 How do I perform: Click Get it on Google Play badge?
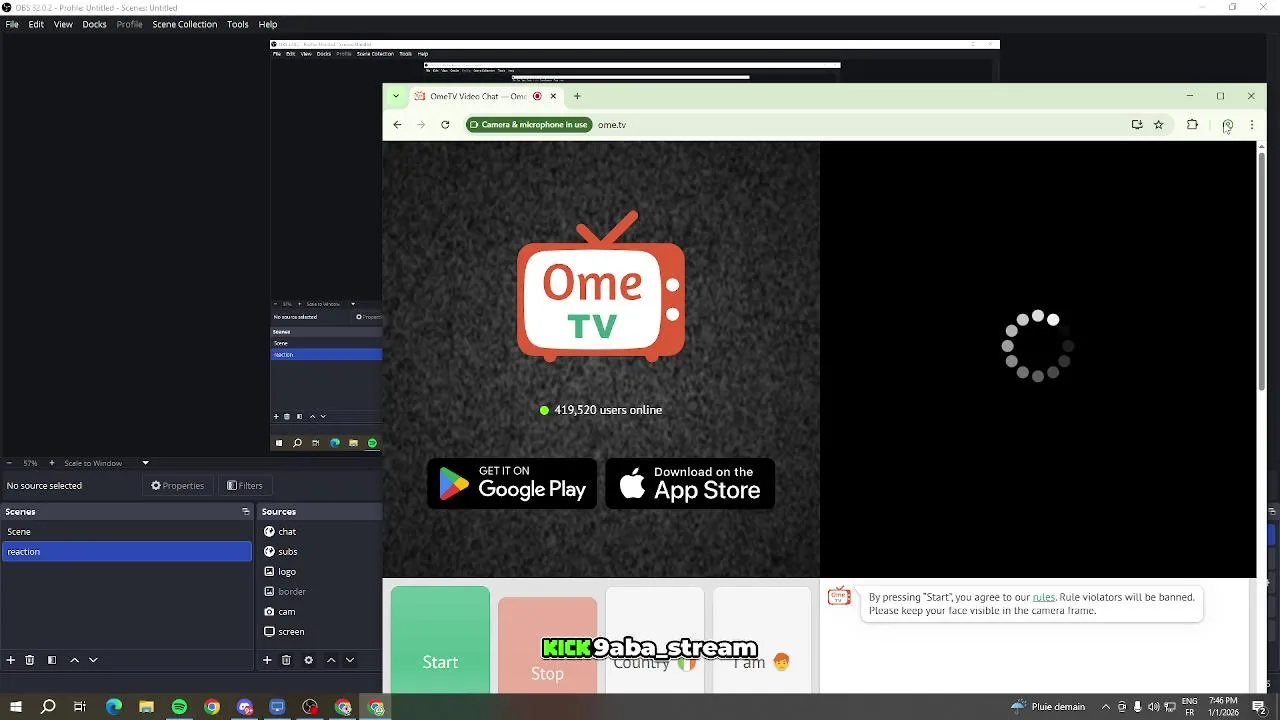[512, 484]
